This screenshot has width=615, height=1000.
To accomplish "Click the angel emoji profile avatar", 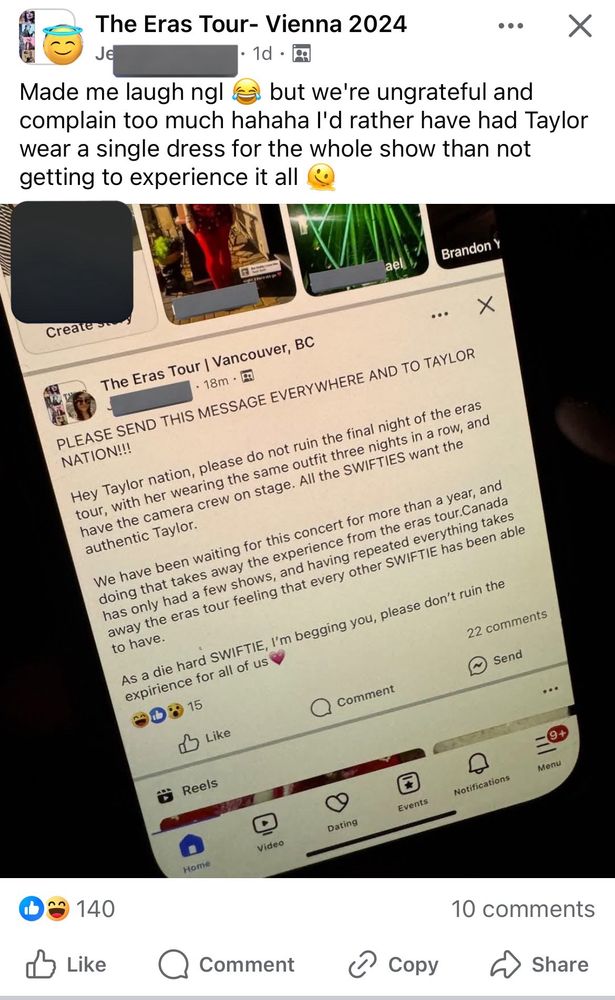I will (x=63, y=44).
